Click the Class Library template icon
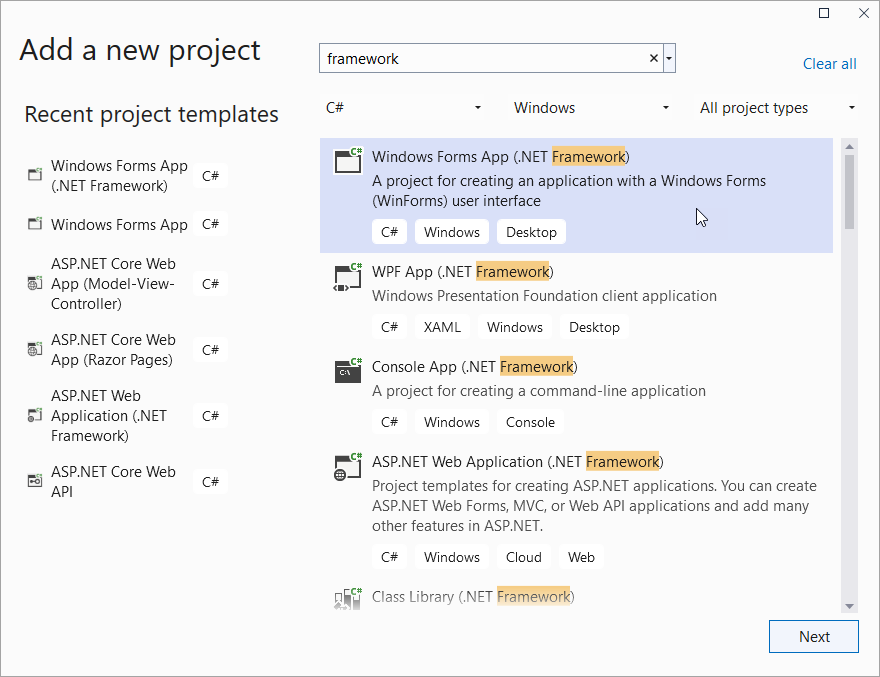Image resolution: width=880 pixels, height=677 pixels. point(348,598)
